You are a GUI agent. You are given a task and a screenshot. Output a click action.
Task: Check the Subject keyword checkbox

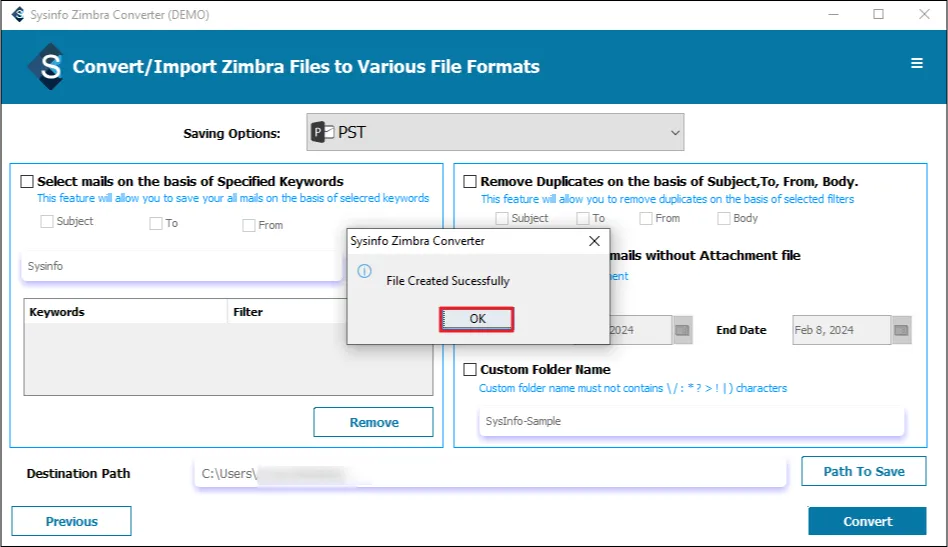pos(46,222)
